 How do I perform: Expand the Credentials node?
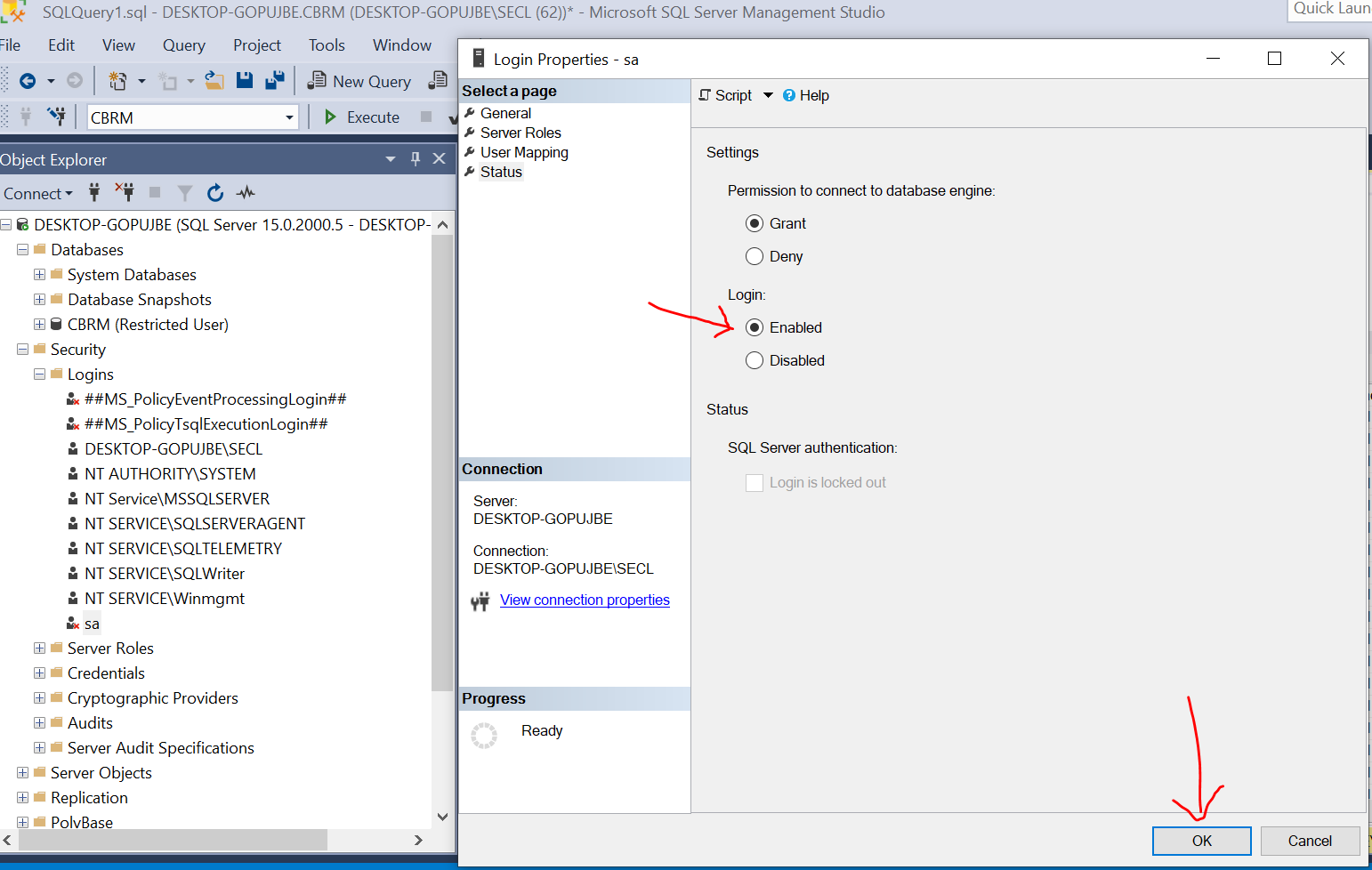39,673
